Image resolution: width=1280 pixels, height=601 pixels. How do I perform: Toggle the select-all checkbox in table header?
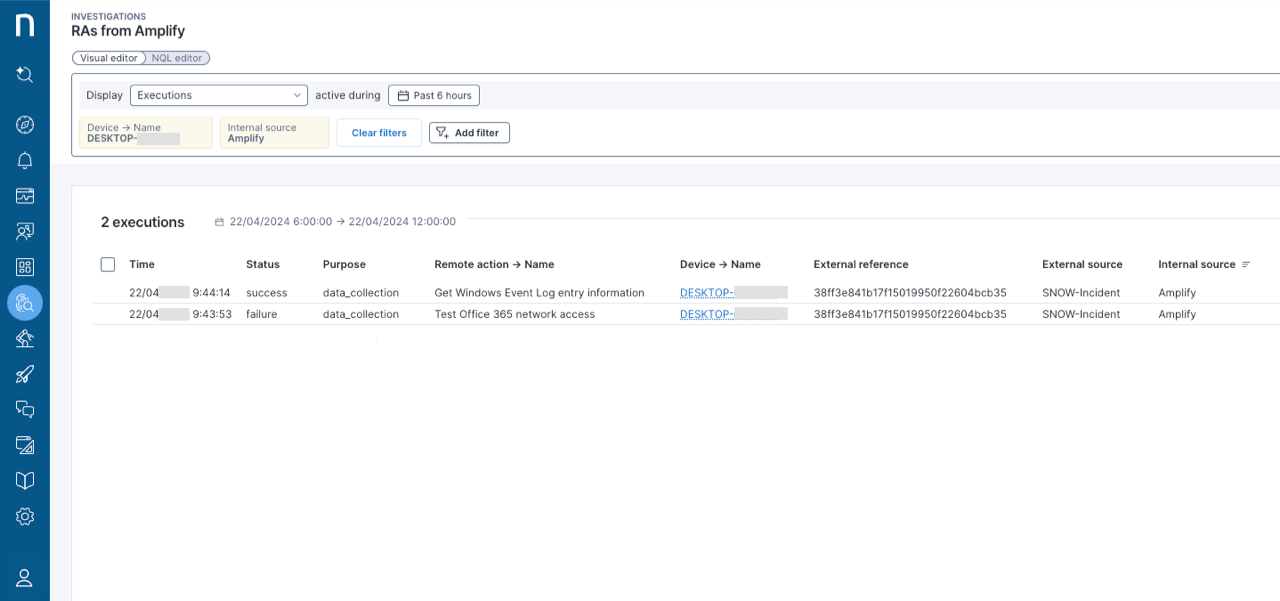click(107, 264)
